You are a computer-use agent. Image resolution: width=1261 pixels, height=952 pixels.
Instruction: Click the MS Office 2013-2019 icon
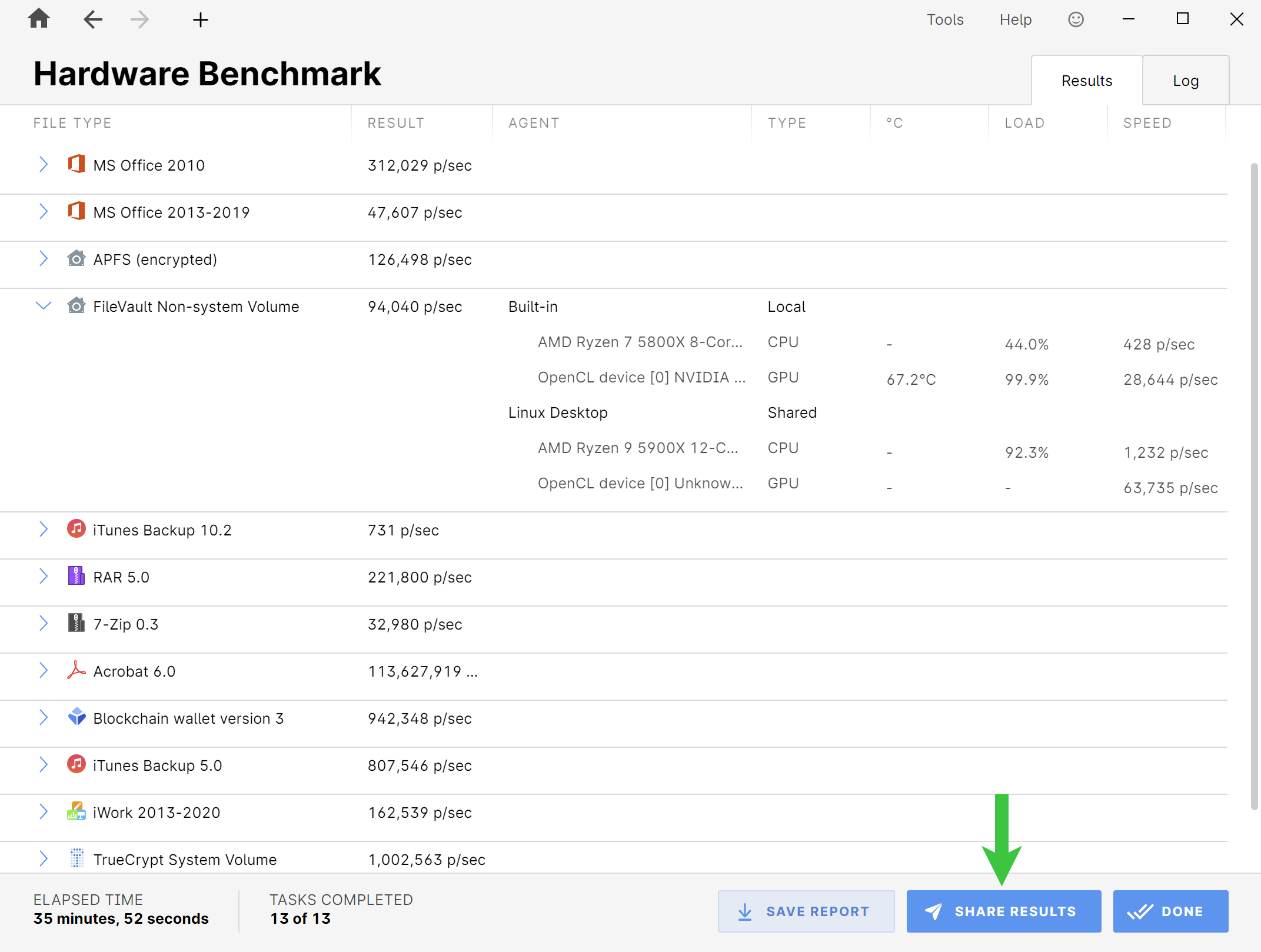pos(76,211)
